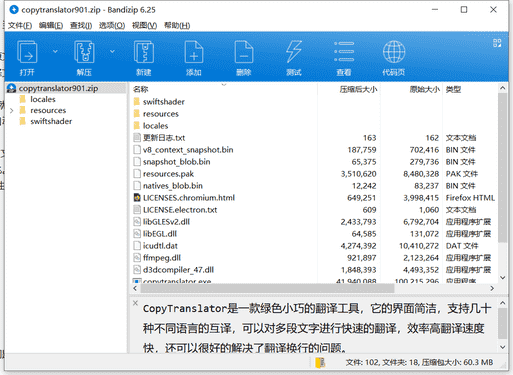
Task: Click the Extract (解压) toolbar icon
Action: pyautogui.click(x=84, y=52)
